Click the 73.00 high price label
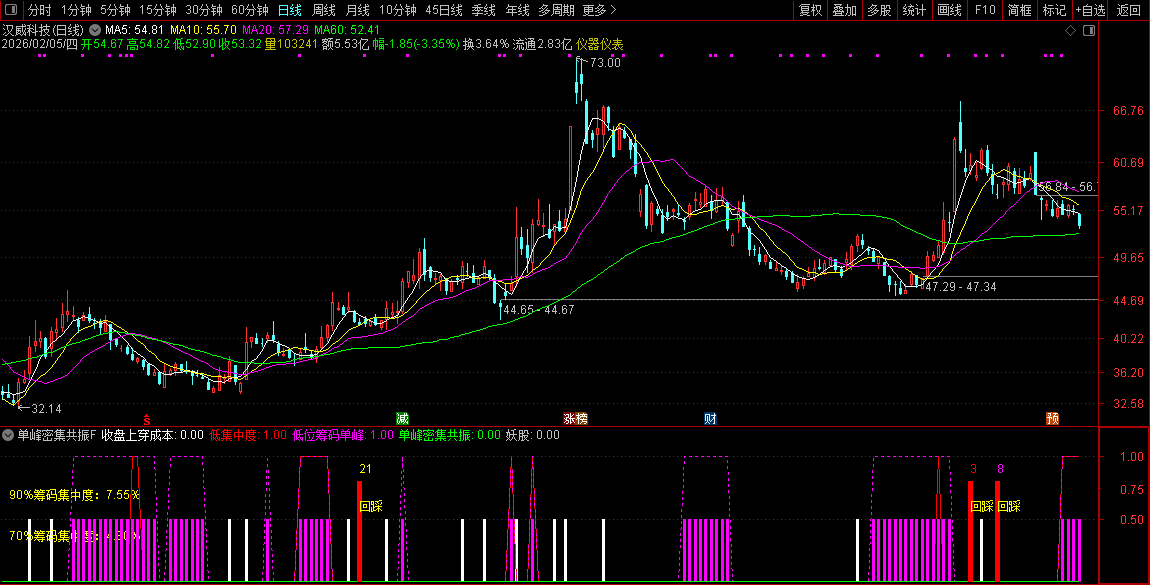 click(605, 63)
